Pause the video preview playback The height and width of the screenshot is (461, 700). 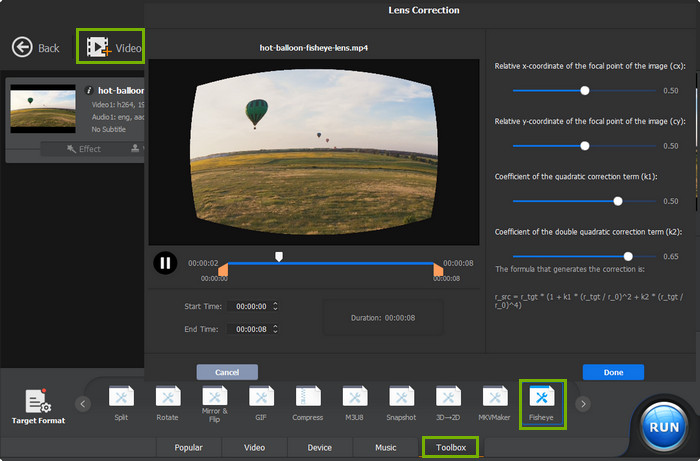(165, 264)
